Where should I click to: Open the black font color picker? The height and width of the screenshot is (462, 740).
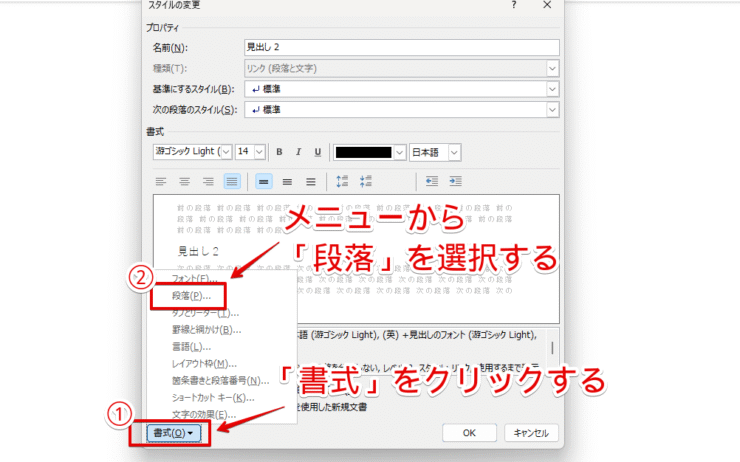point(399,152)
